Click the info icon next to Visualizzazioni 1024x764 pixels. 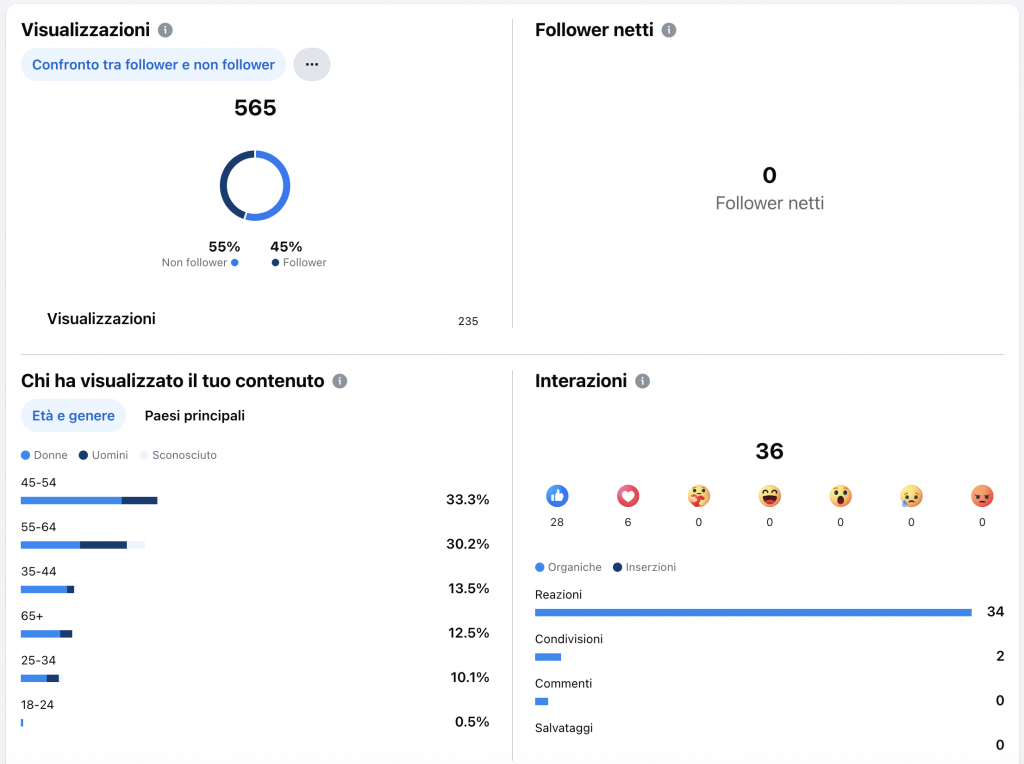166,30
